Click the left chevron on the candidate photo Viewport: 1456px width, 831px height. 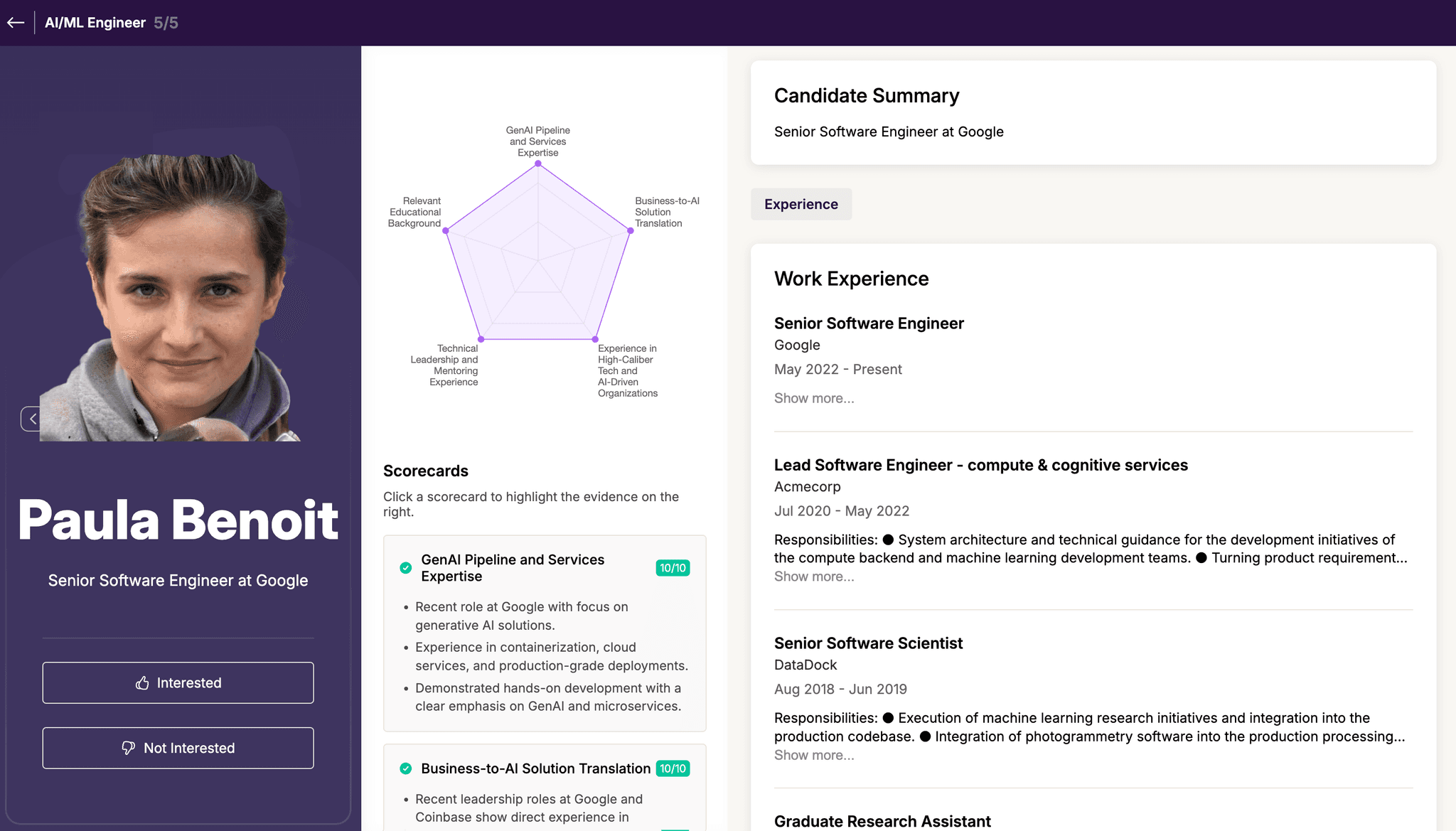(x=32, y=418)
